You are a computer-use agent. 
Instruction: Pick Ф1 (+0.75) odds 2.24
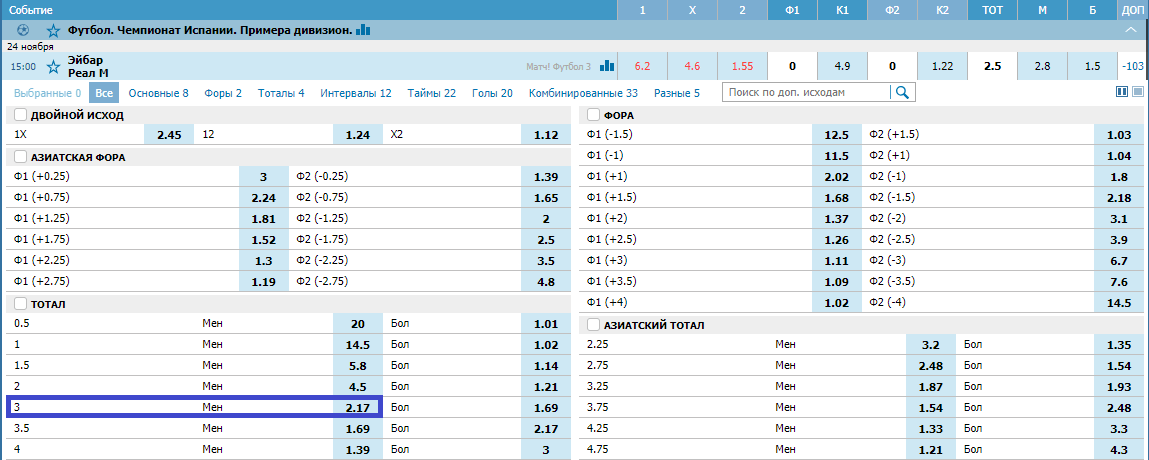click(x=264, y=198)
